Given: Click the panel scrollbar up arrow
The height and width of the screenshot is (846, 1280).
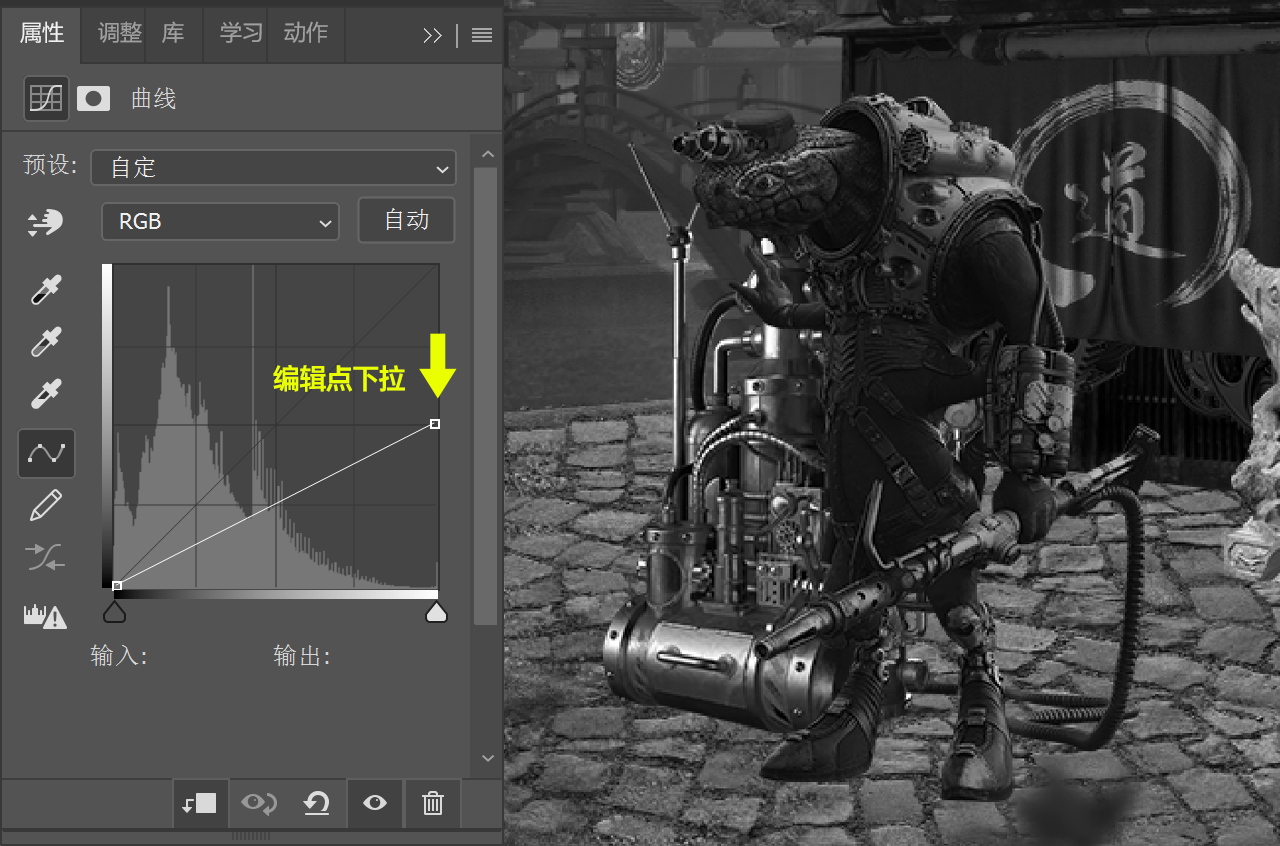Looking at the screenshot, I should pyautogui.click(x=486, y=155).
